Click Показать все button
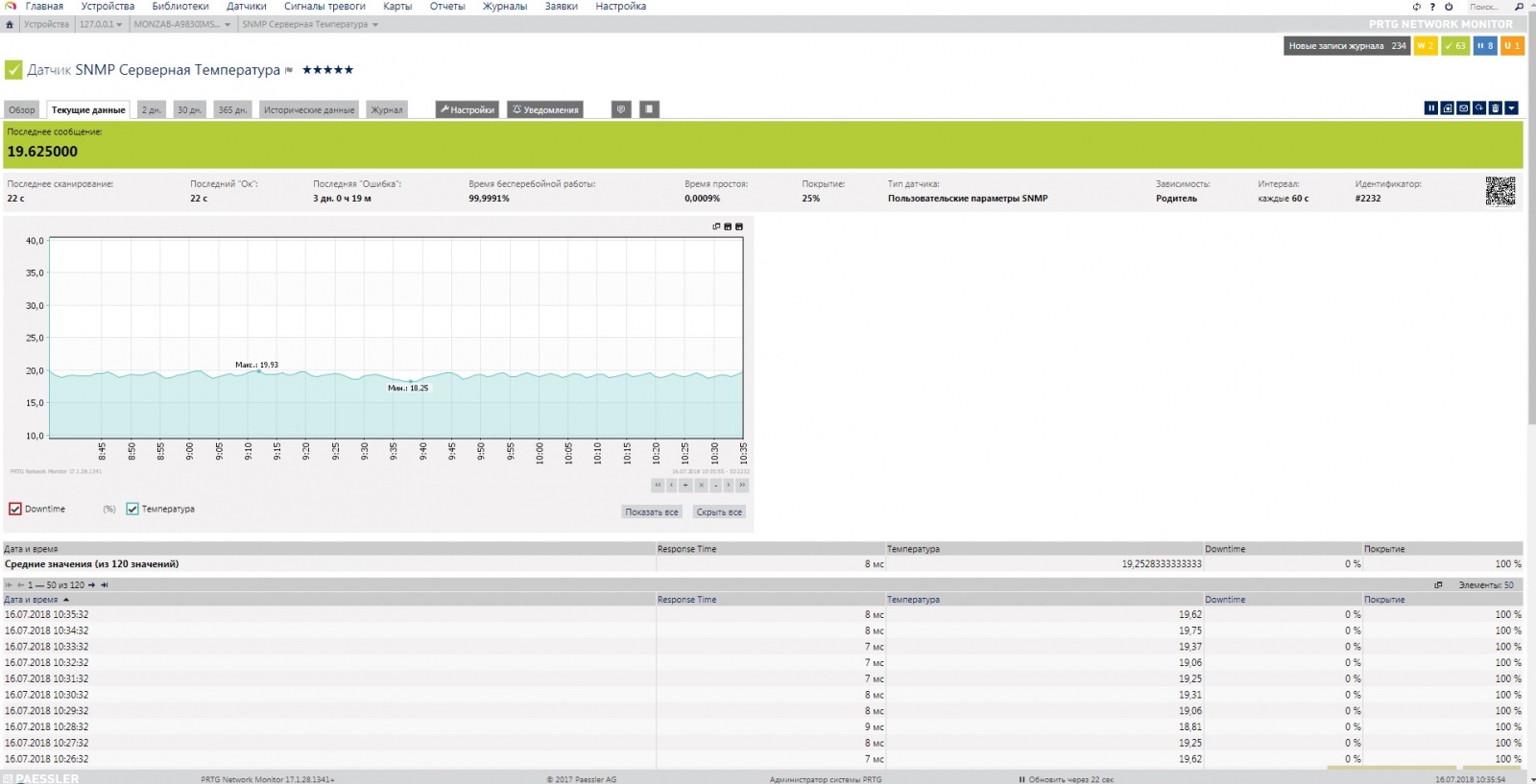This screenshot has width=1536, height=784. pyautogui.click(x=652, y=511)
